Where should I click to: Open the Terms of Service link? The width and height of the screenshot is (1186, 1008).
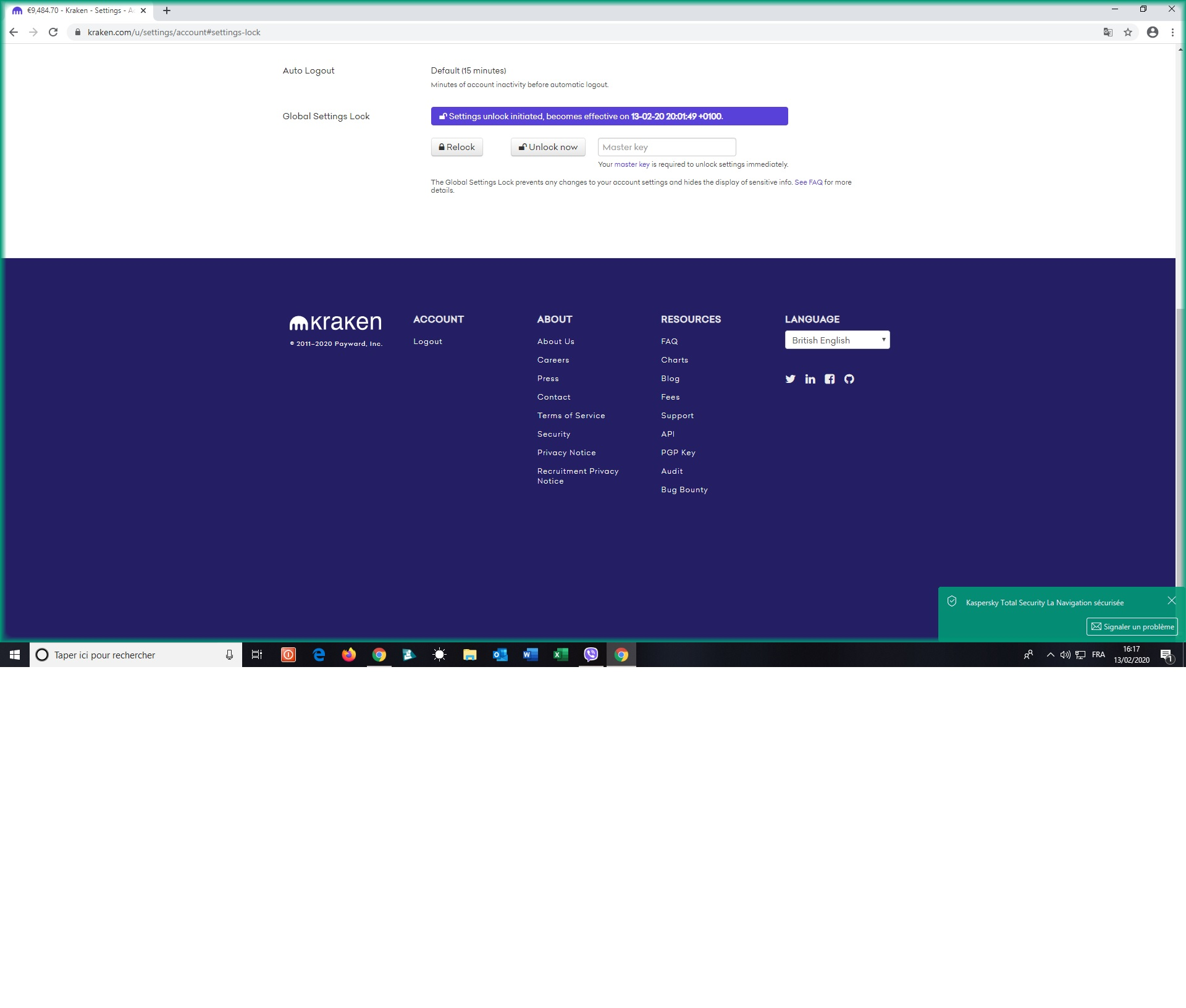571,415
